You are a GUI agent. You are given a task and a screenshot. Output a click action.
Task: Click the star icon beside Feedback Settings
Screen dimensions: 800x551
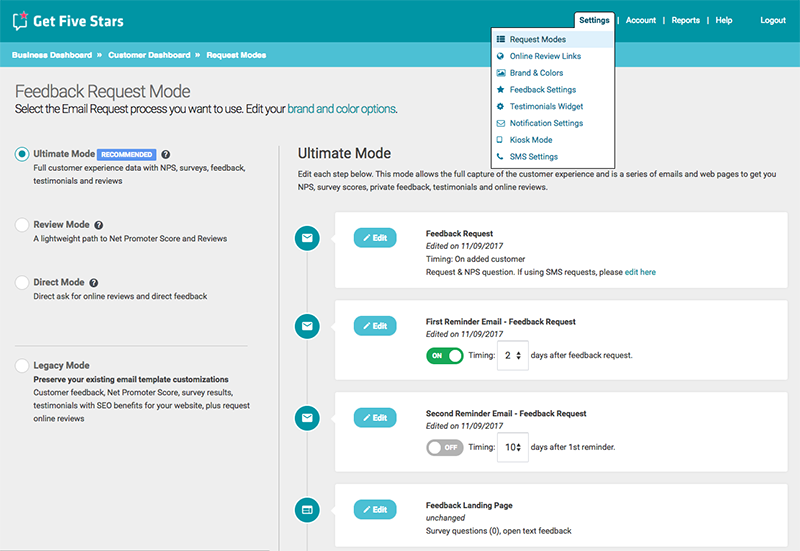point(501,89)
